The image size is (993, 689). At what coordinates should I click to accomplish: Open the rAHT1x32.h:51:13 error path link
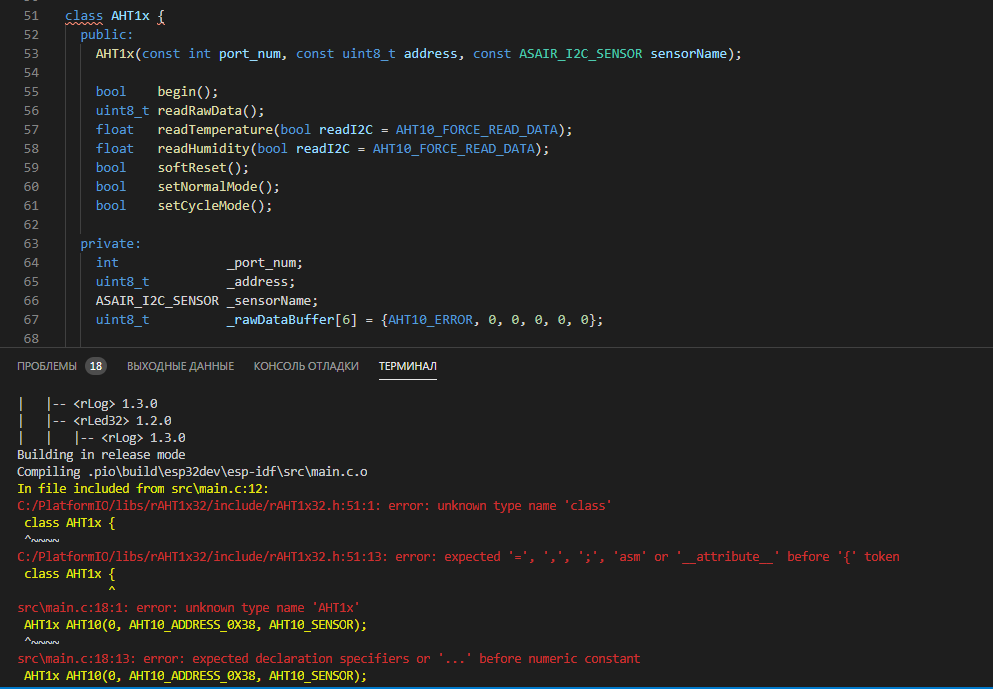[203, 557]
